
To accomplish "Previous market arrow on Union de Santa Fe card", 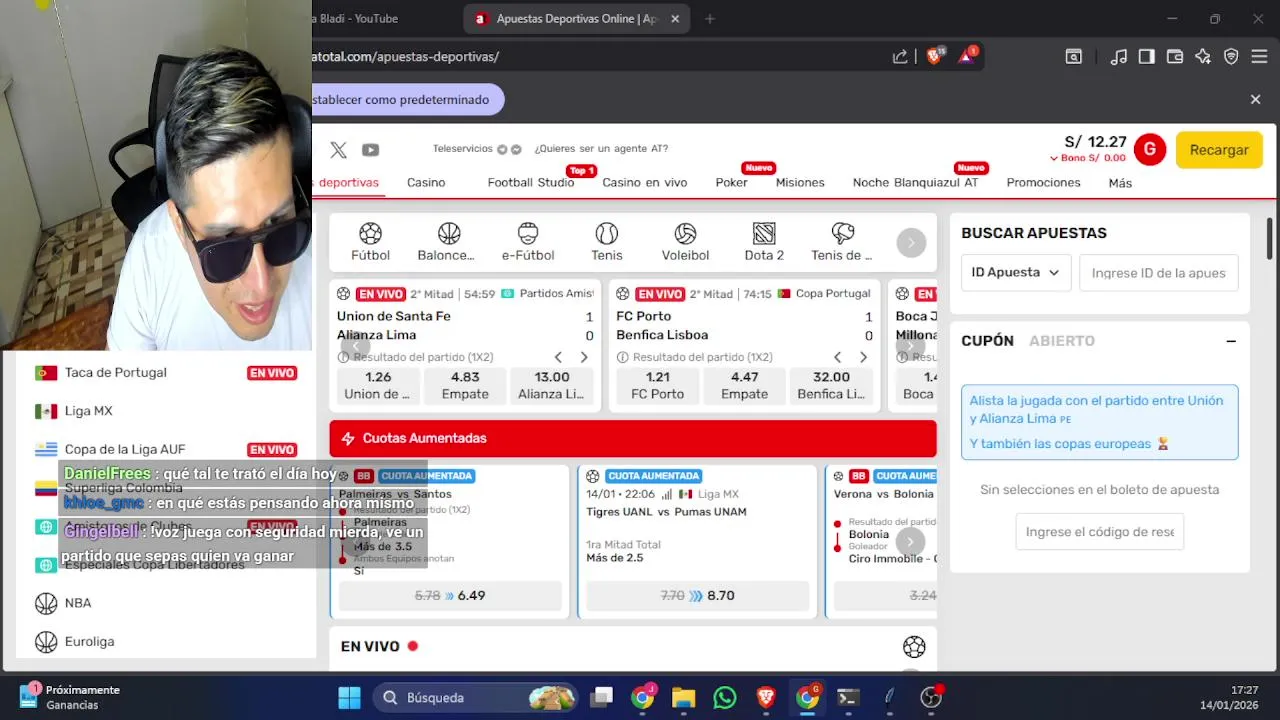I will tap(559, 357).
